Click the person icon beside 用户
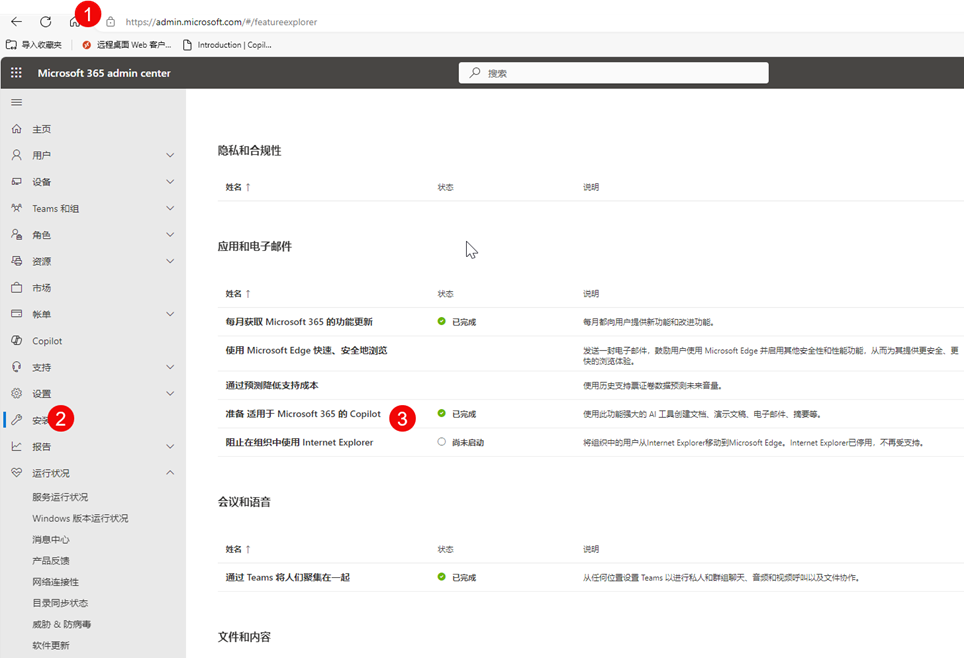This screenshot has height=658, width=964. point(17,155)
